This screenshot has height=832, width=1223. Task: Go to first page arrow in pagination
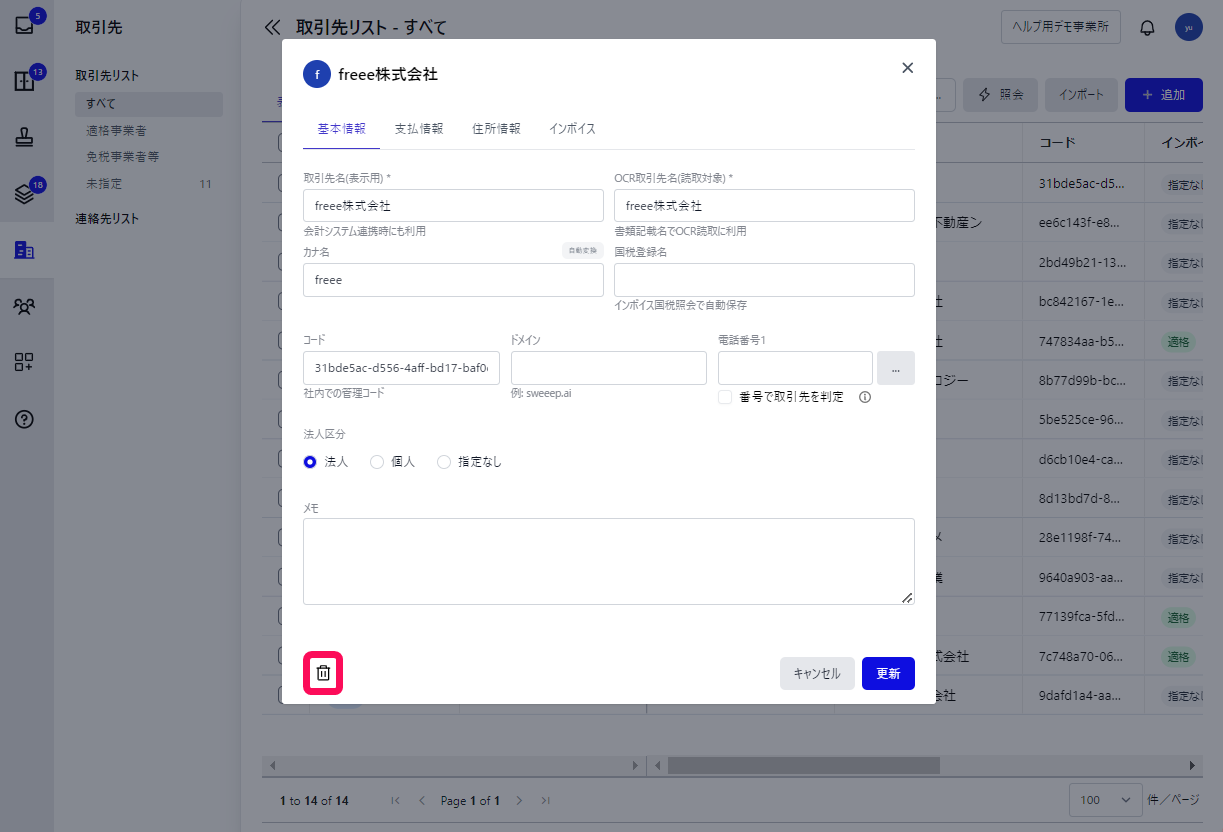(x=396, y=801)
